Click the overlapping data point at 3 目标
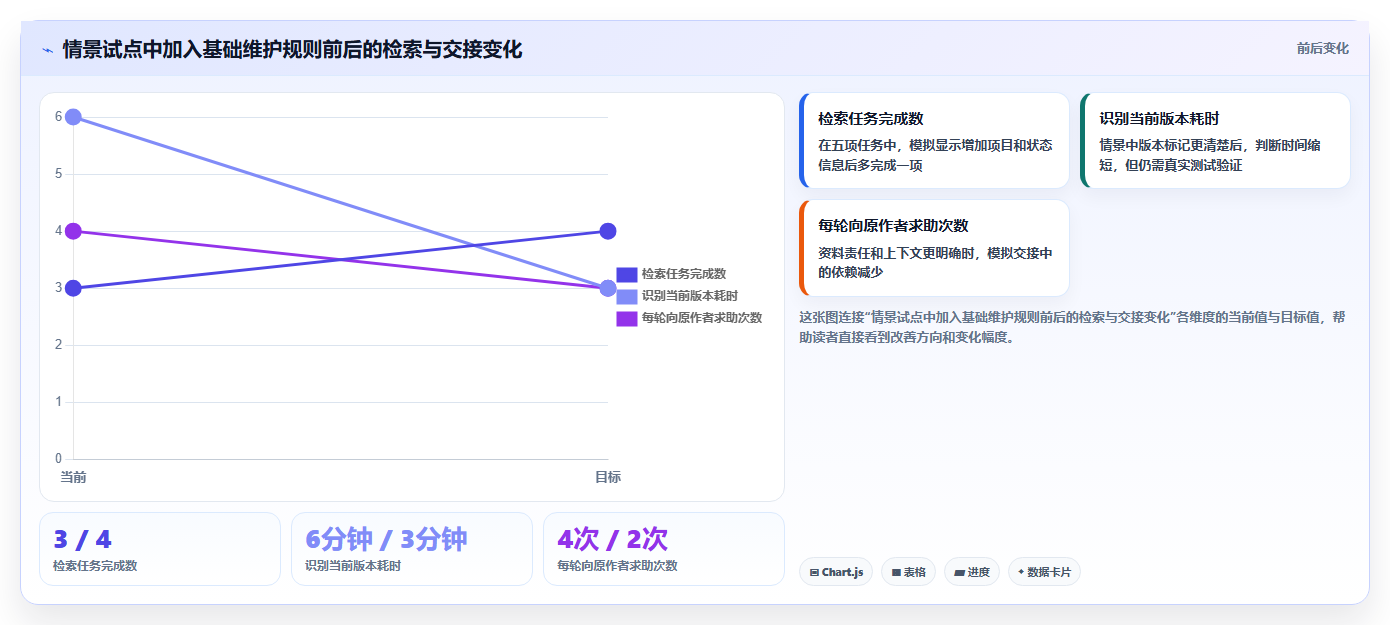Image resolution: width=1390 pixels, height=625 pixels. point(608,288)
